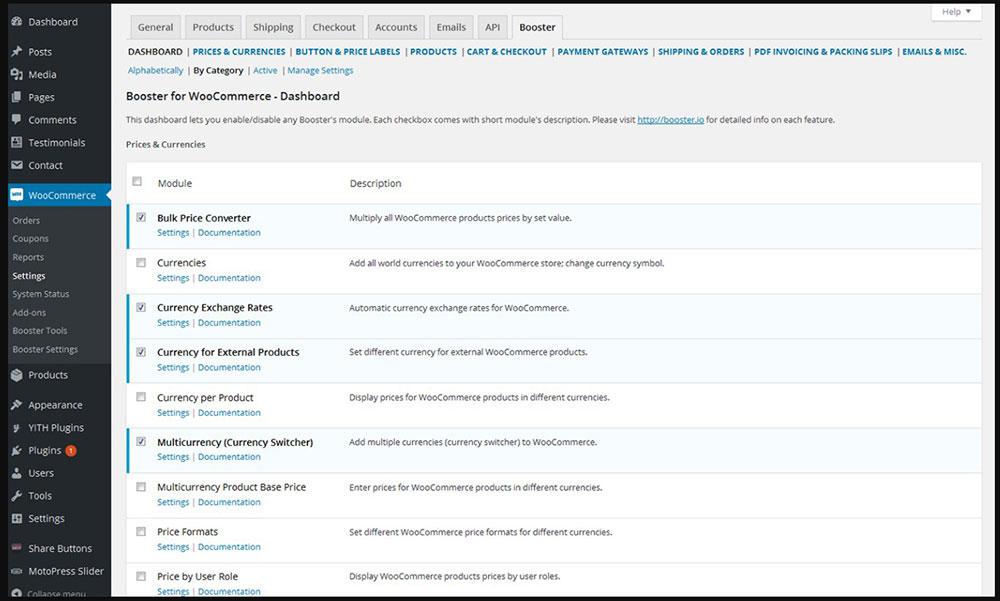Image resolution: width=1000 pixels, height=601 pixels.
Task: Click the MotoPress Slider icon
Action: click(x=17, y=571)
